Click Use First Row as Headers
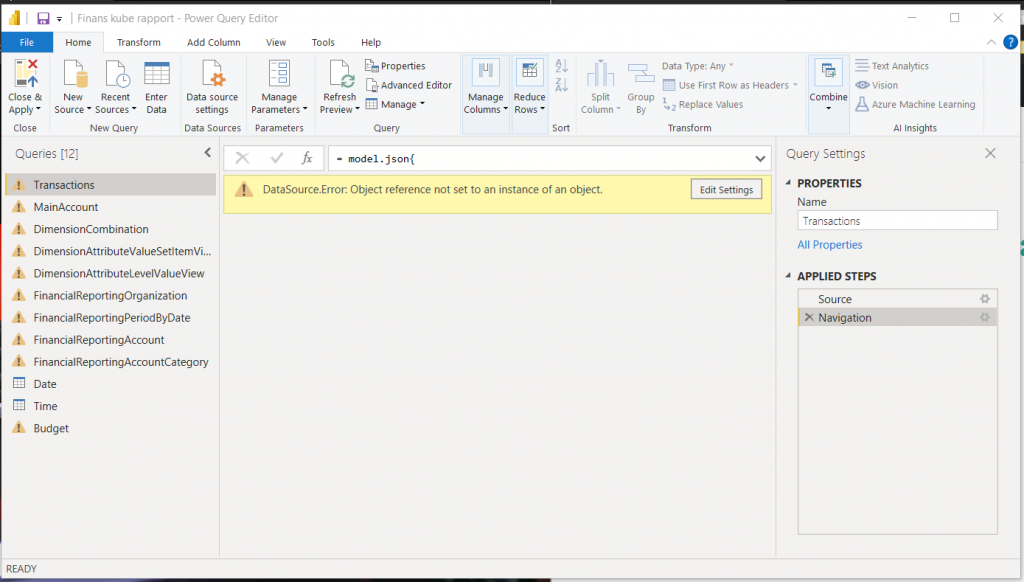 [x=730, y=85]
